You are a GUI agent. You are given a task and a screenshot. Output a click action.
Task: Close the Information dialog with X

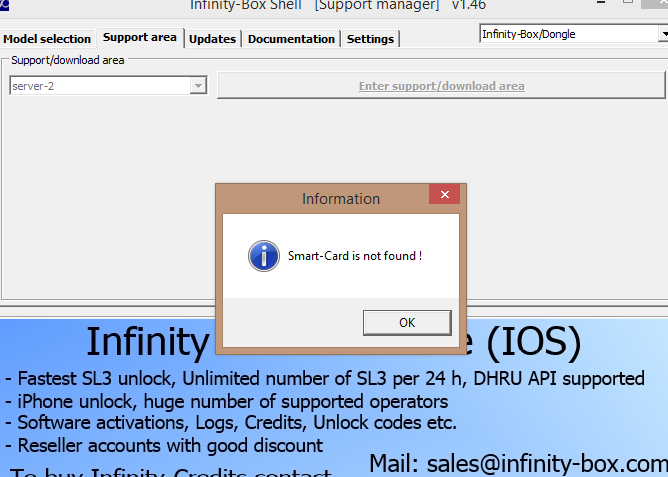click(444, 195)
